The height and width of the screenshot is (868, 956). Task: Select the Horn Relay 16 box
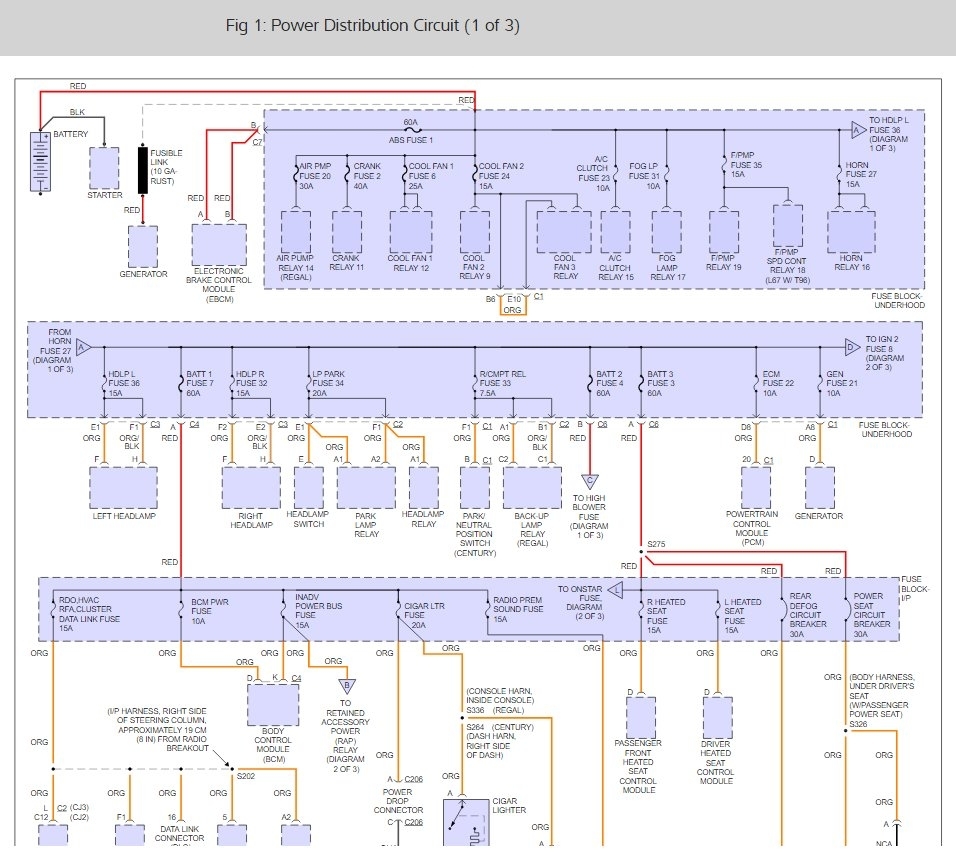click(x=851, y=232)
